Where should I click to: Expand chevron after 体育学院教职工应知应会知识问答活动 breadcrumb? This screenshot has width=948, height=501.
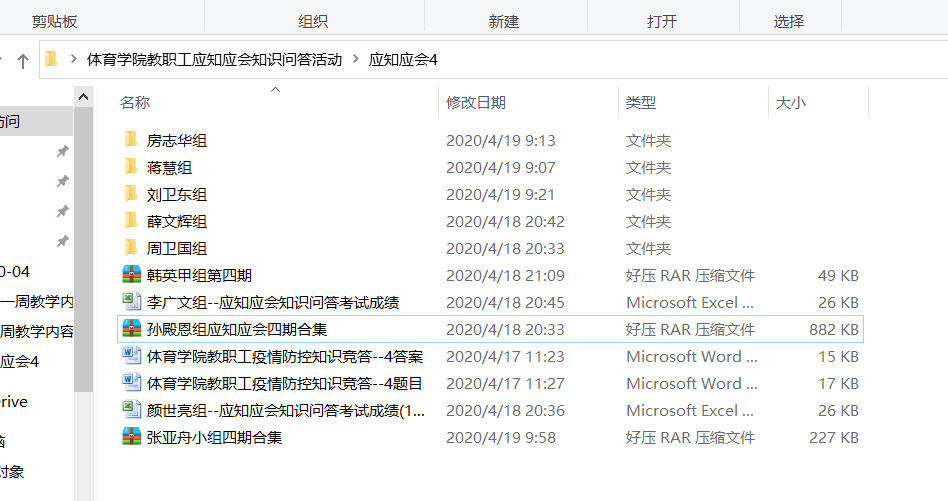click(355, 60)
